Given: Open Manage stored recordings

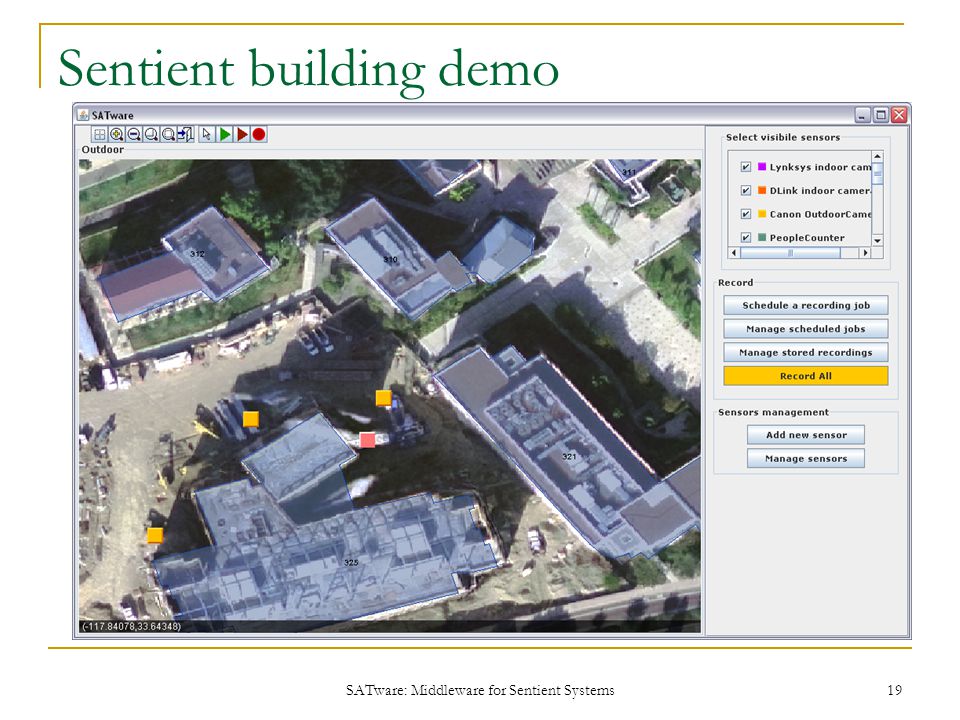Looking at the screenshot, I should [806, 352].
